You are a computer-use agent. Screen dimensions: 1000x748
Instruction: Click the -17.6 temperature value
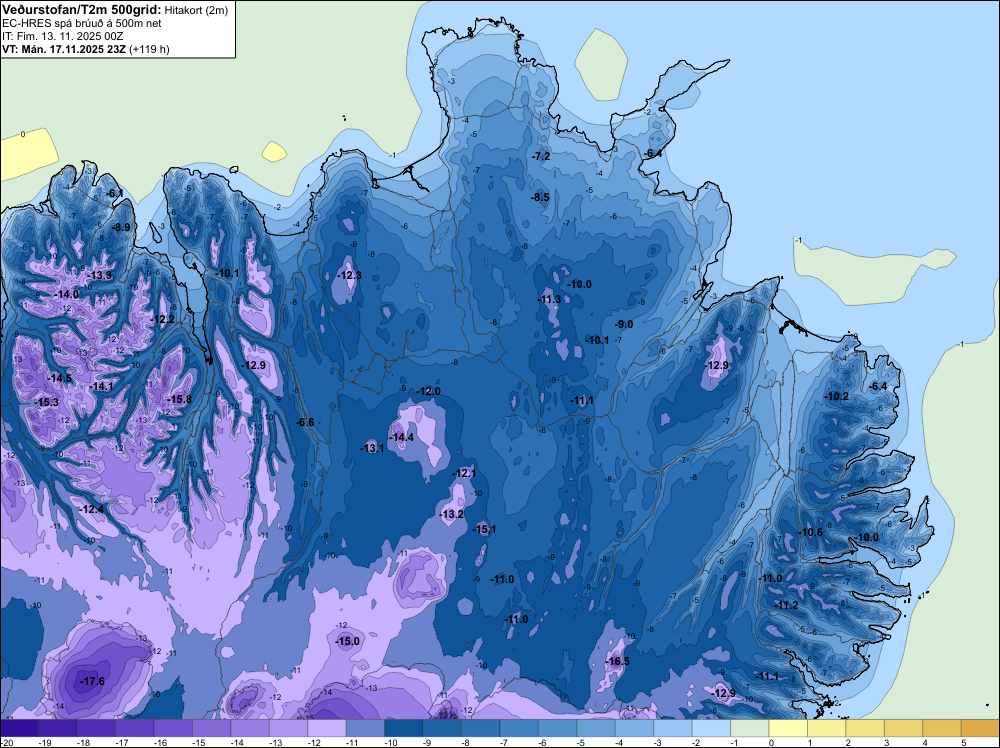tap(92, 682)
